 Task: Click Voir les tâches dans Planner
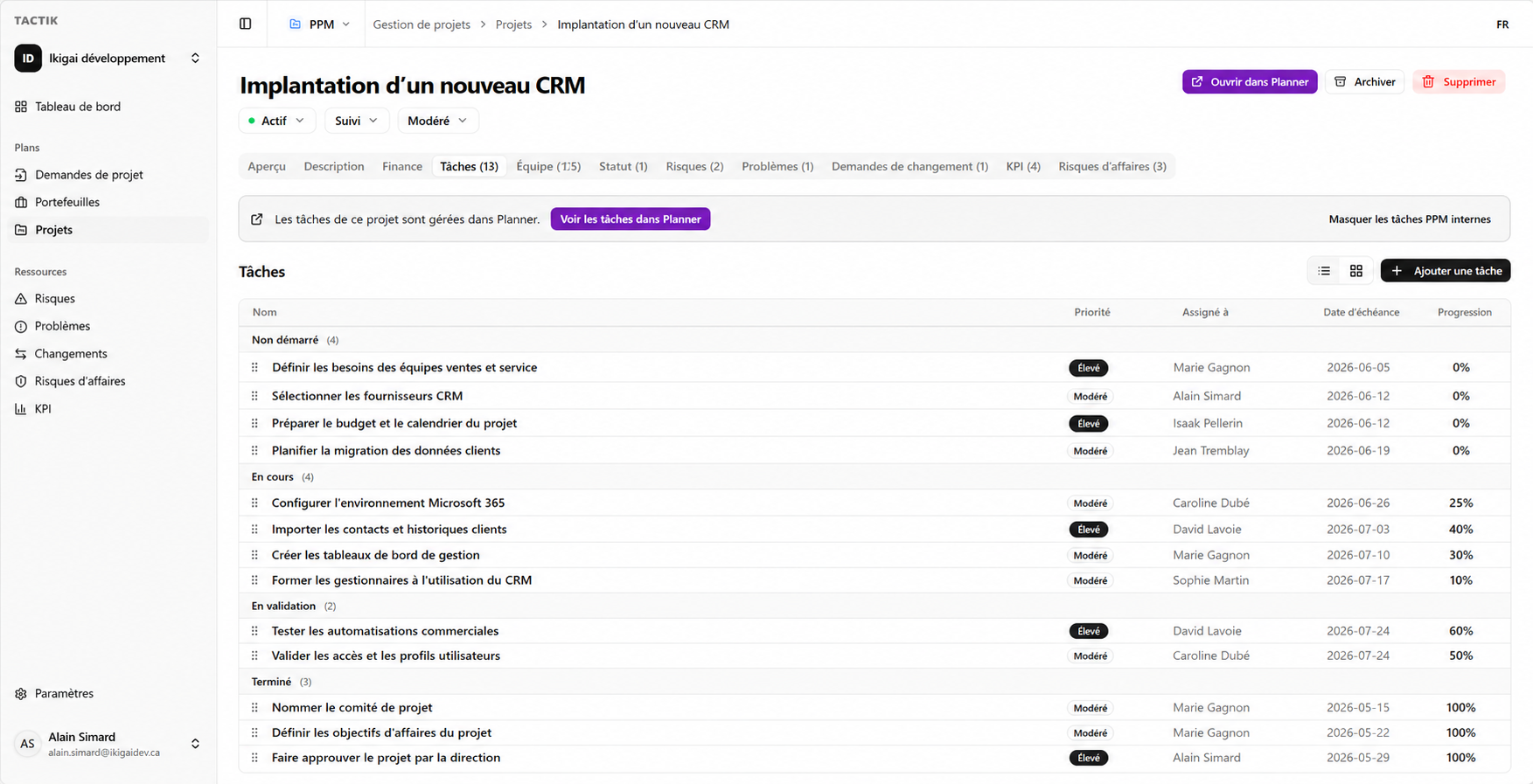point(631,219)
